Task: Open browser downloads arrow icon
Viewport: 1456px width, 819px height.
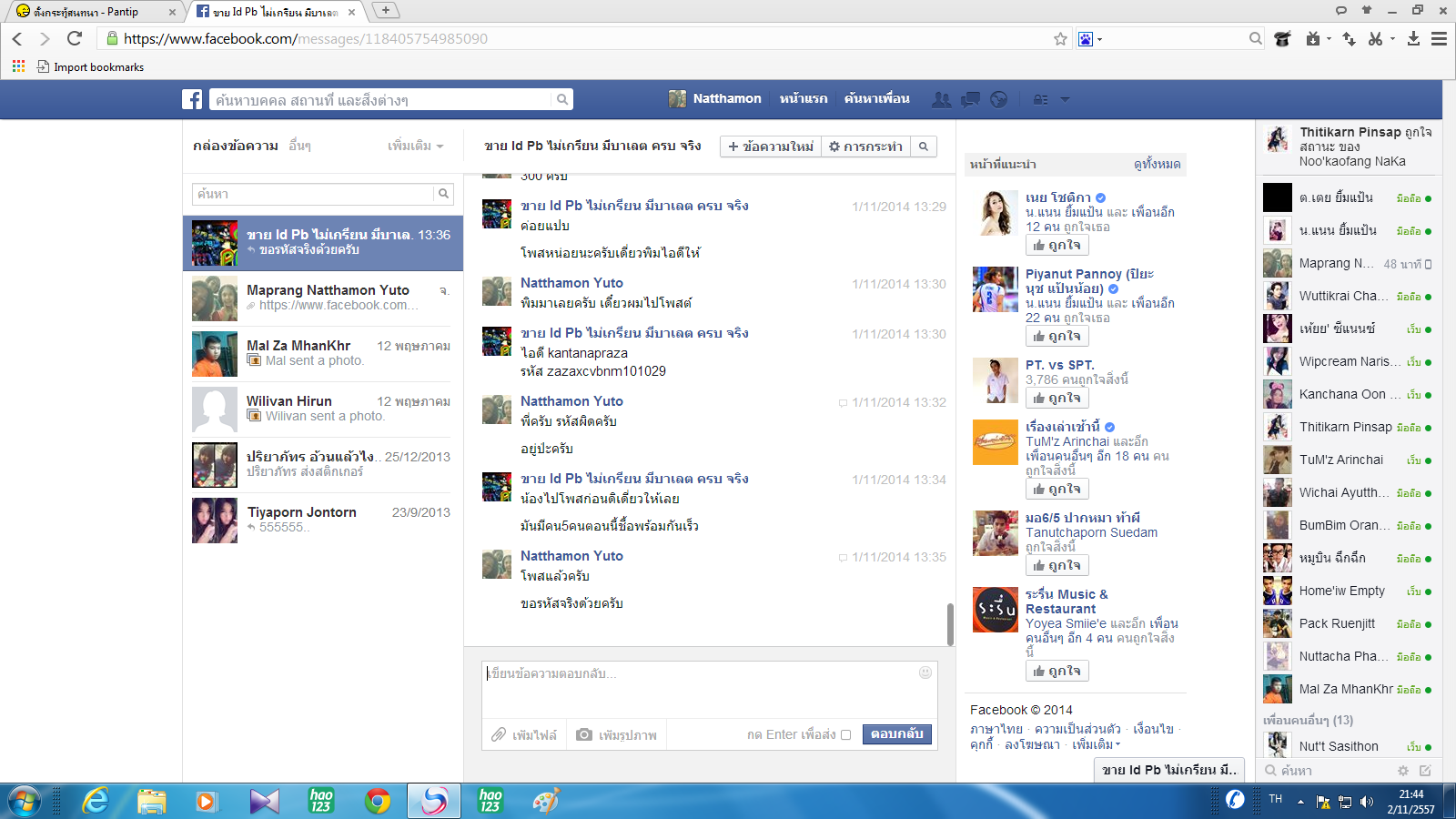Action: click(x=1413, y=38)
